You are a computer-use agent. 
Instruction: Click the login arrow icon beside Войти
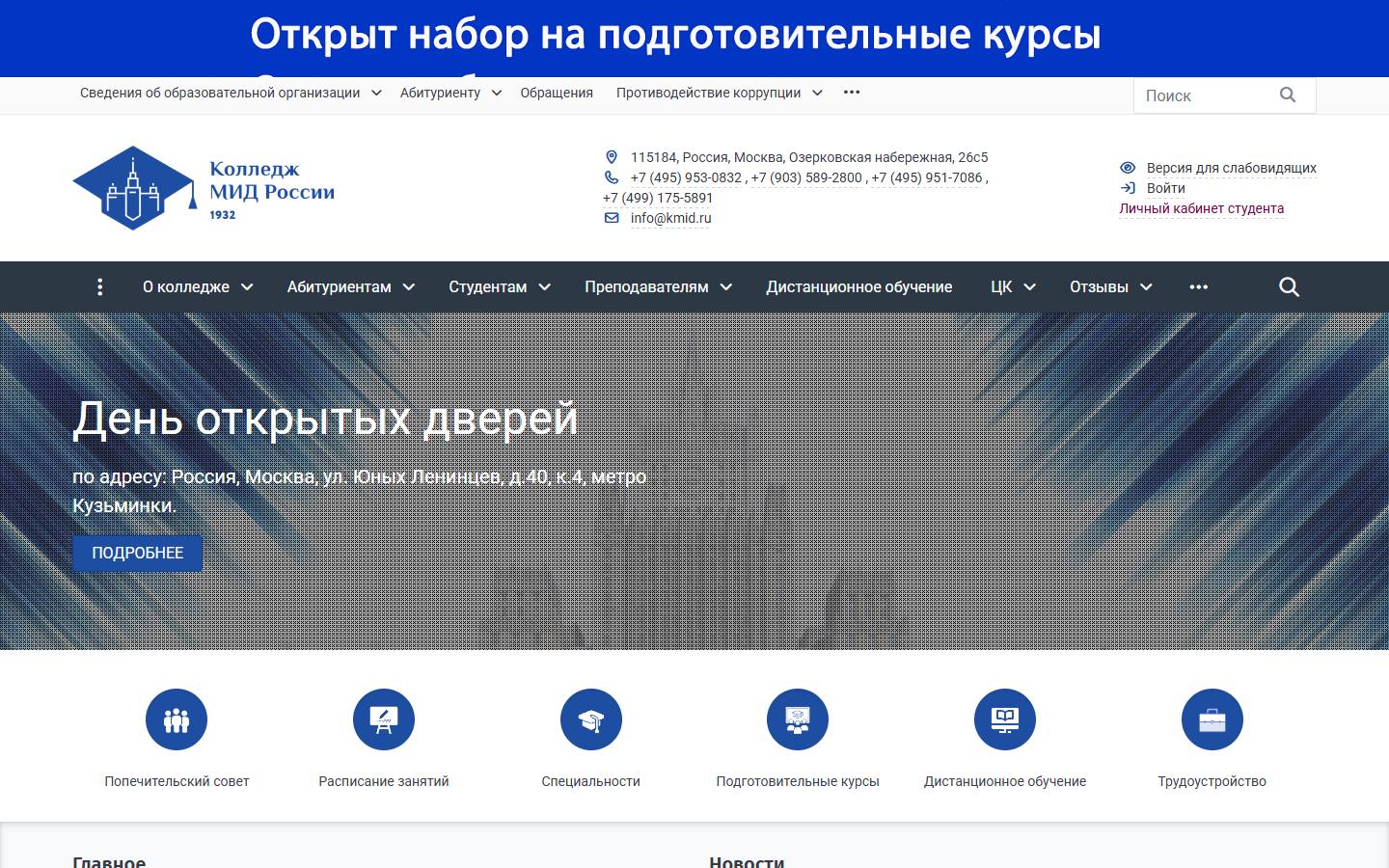coord(1128,188)
